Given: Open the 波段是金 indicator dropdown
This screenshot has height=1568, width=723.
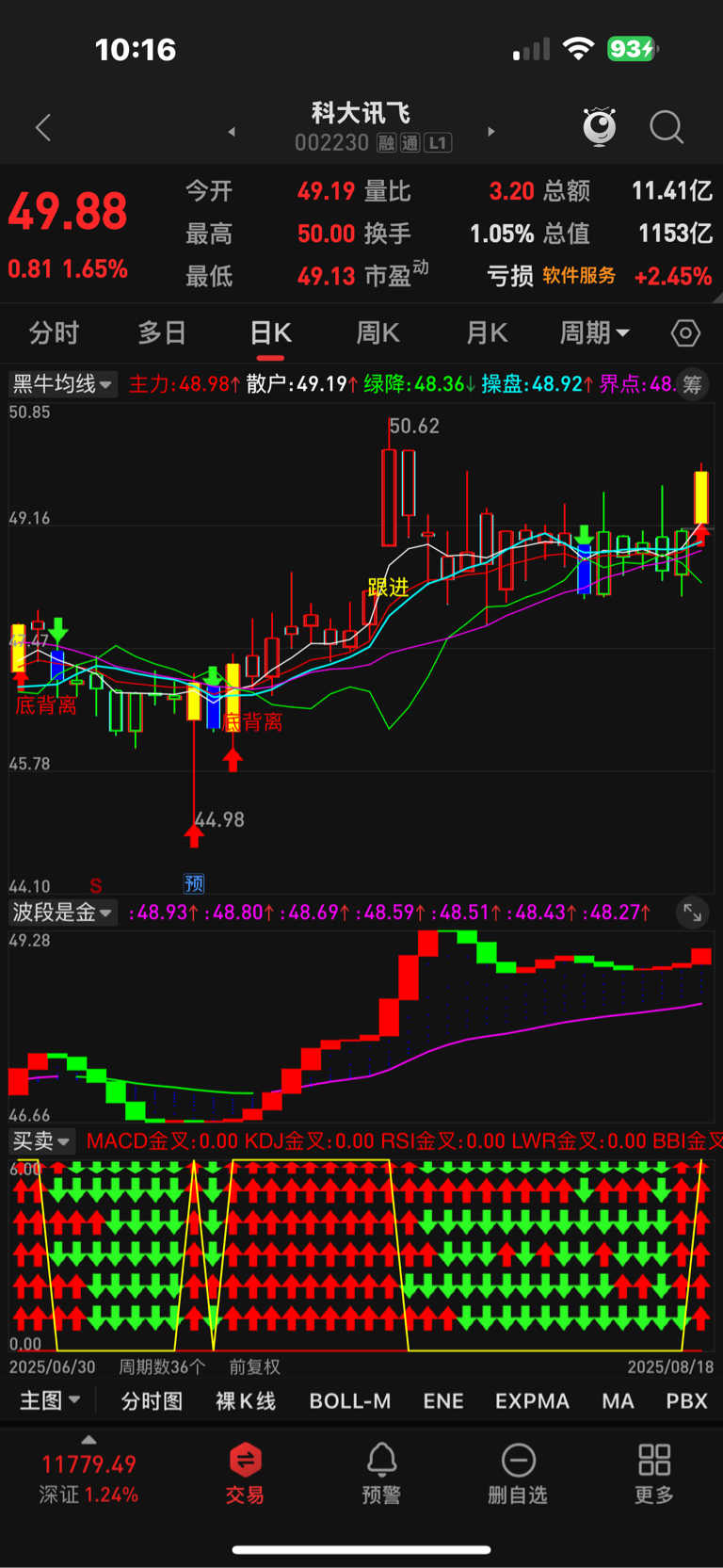Looking at the screenshot, I should [62, 913].
